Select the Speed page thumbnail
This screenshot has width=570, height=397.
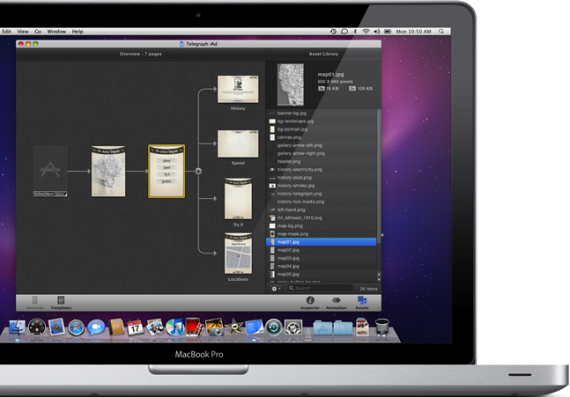(238, 144)
